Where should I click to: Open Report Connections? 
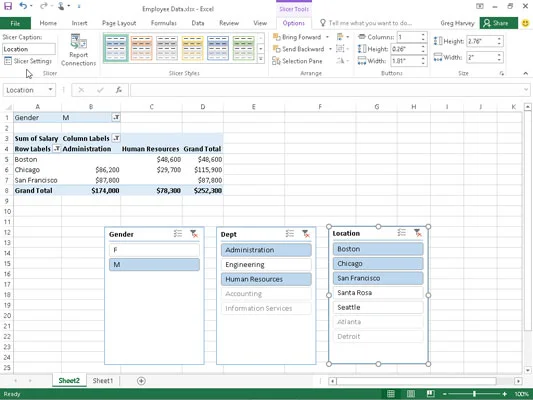pos(79,50)
